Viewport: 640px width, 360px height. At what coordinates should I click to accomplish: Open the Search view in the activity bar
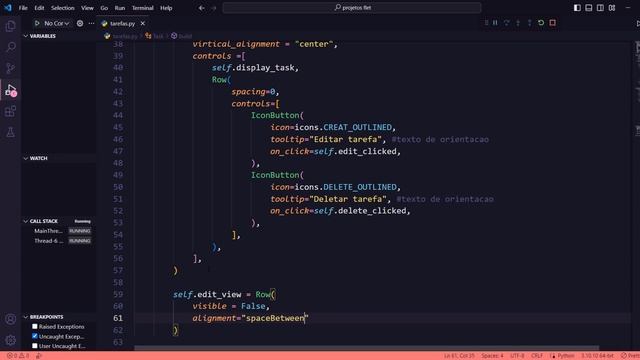click(x=11, y=47)
